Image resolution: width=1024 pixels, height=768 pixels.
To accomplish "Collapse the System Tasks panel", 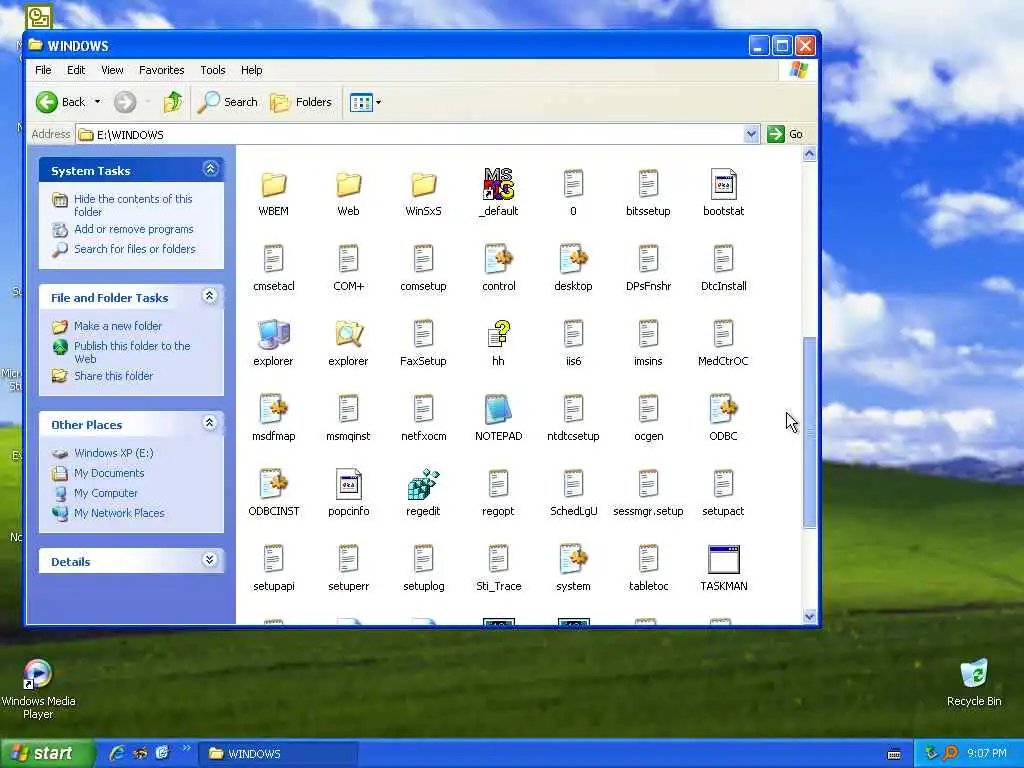I will [x=210, y=169].
